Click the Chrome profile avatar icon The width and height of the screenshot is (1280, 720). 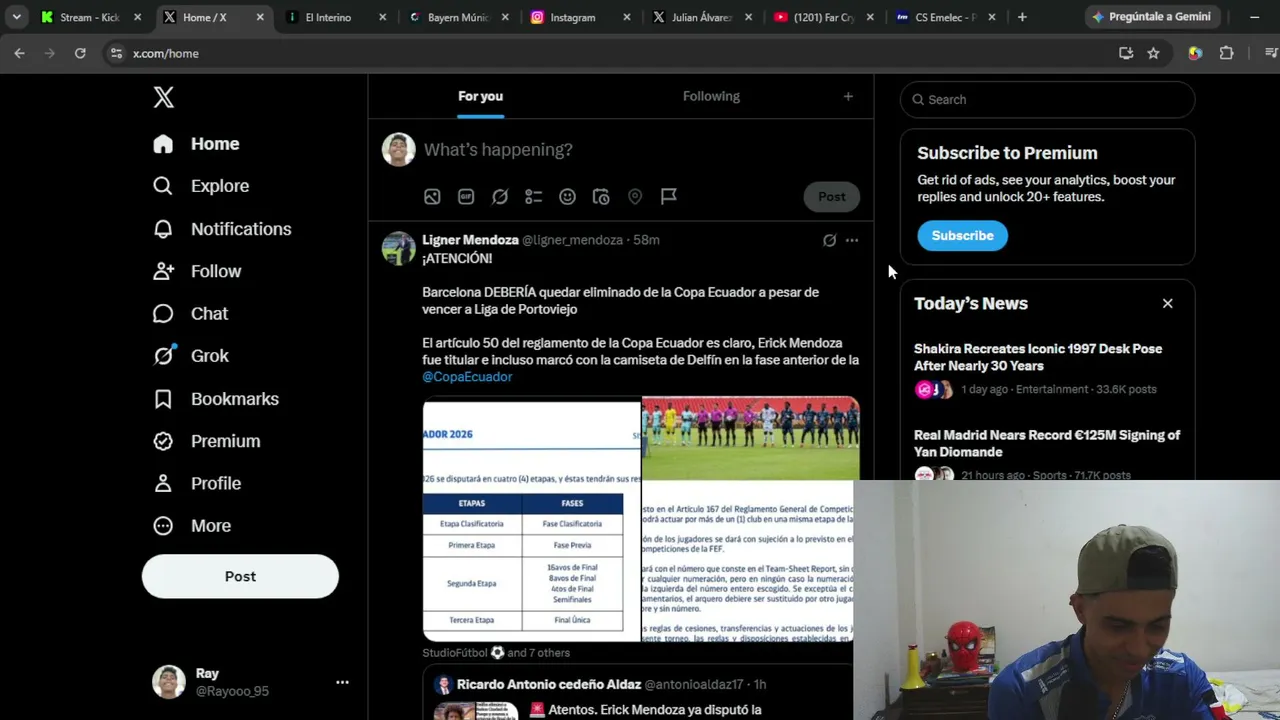pos(1195,53)
